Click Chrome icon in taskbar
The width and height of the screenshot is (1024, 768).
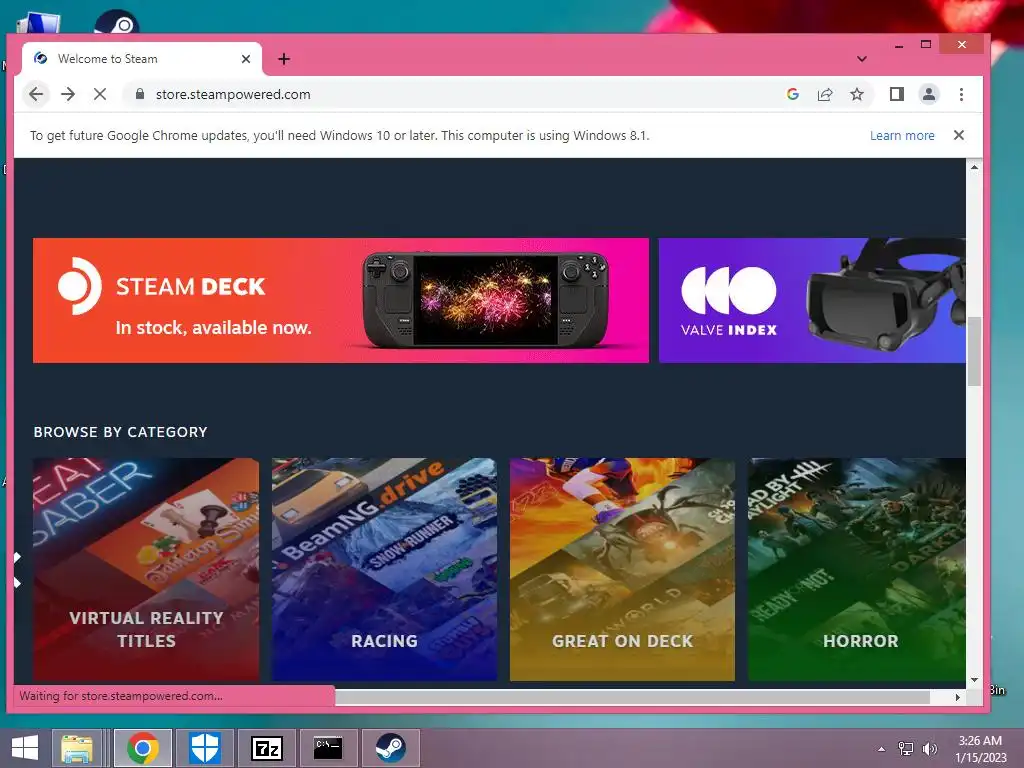point(143,748)
